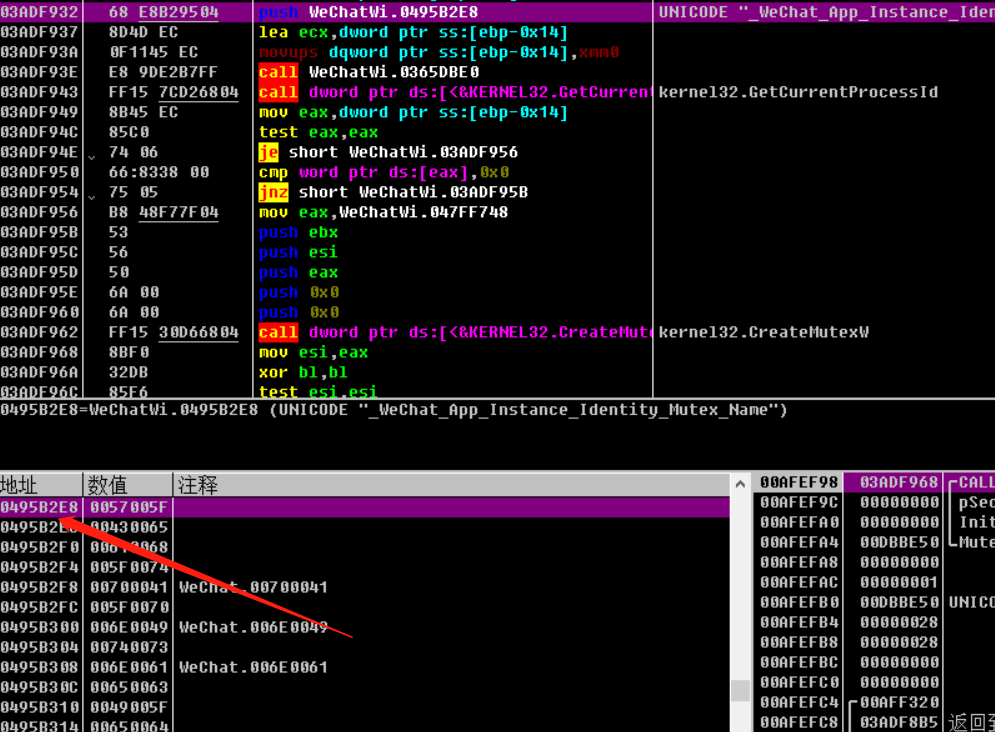Click the jump marker beside address 03ADF954
The height and width of the screenshot is (732, 995).
tap(92, 197)
